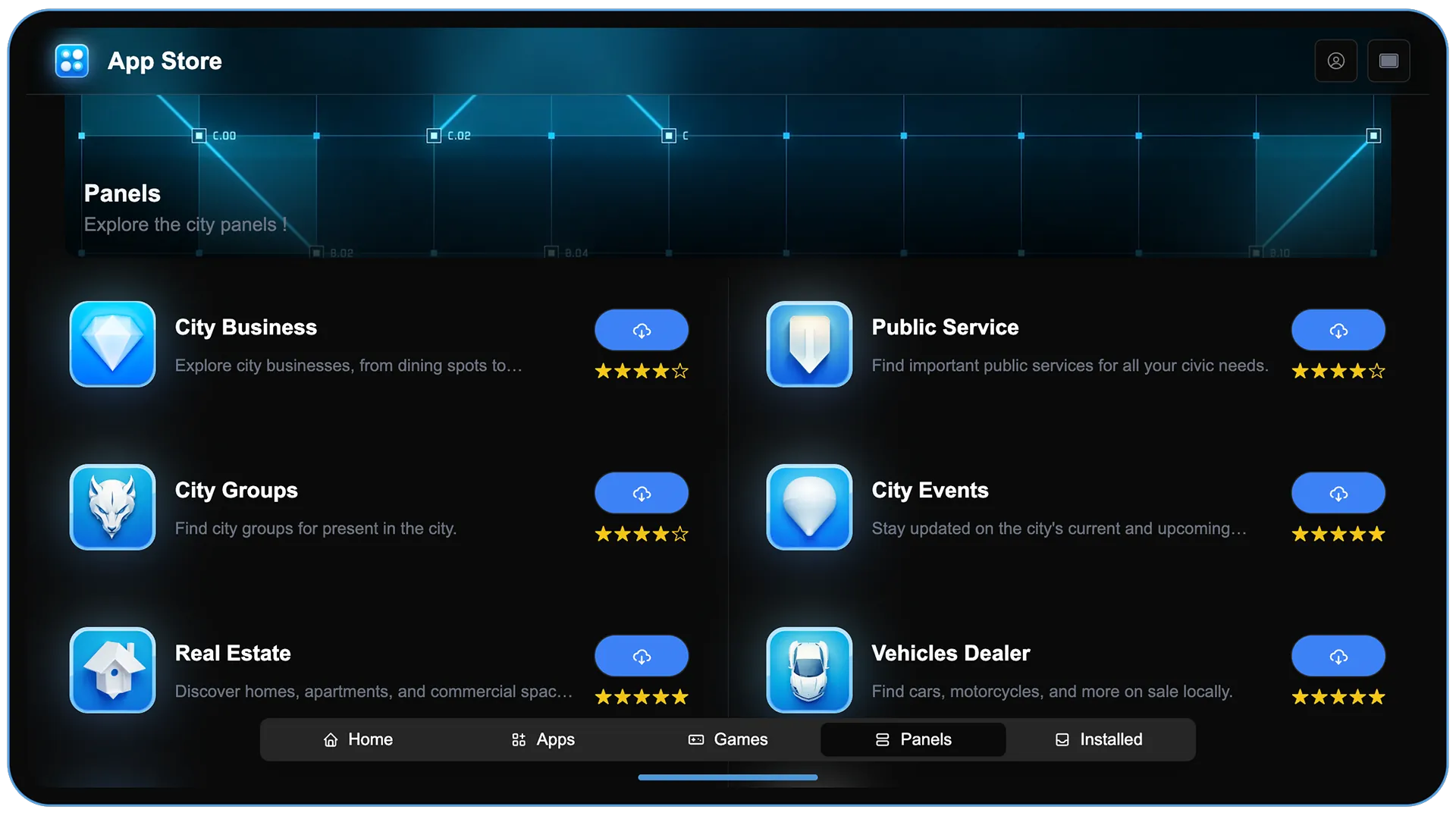Viewport: 1456px width, 819px height.
Task: Scroll the timeline control point C.02
Action: point(434,135)
